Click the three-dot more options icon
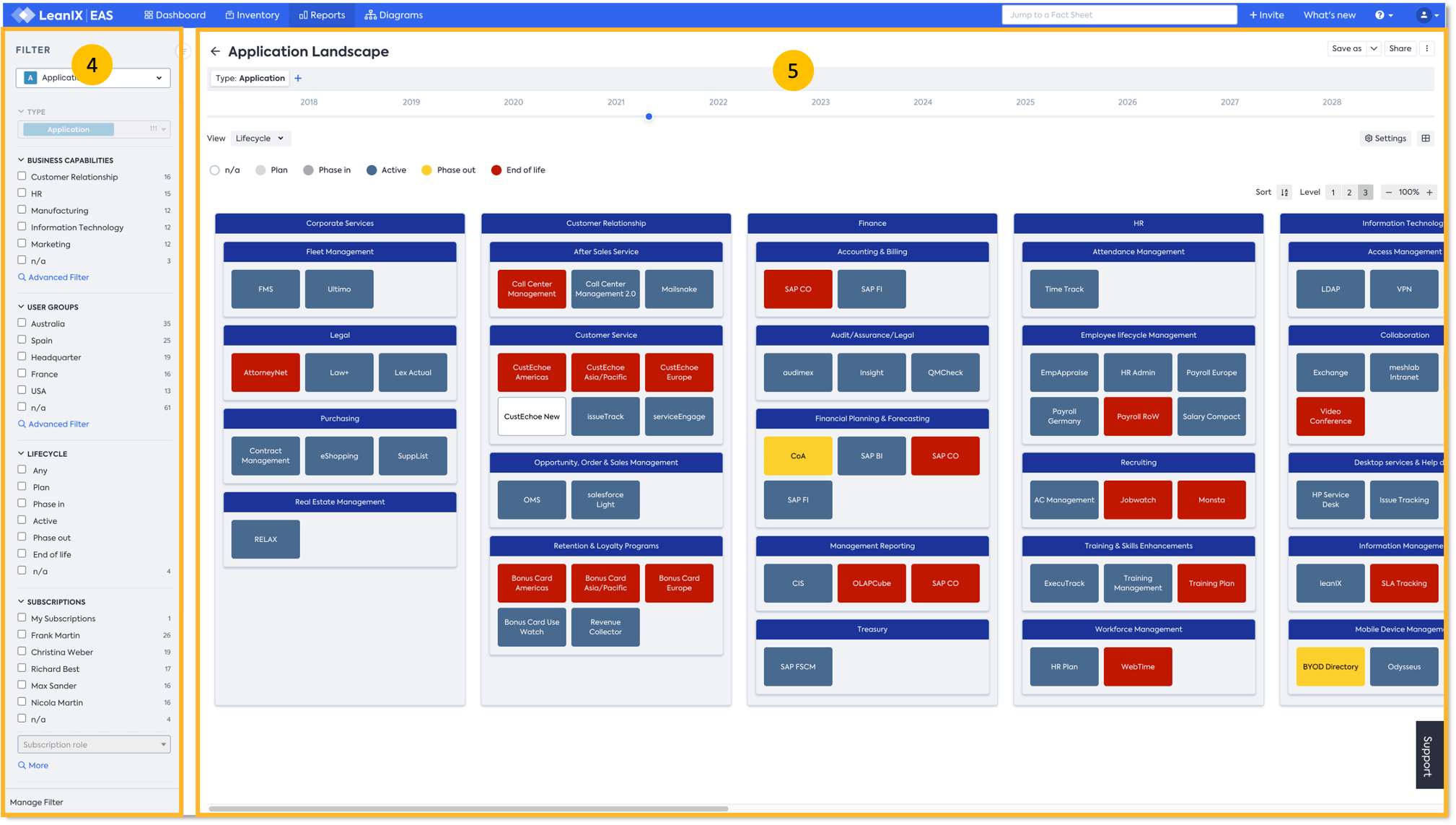 click(1426, 48)
